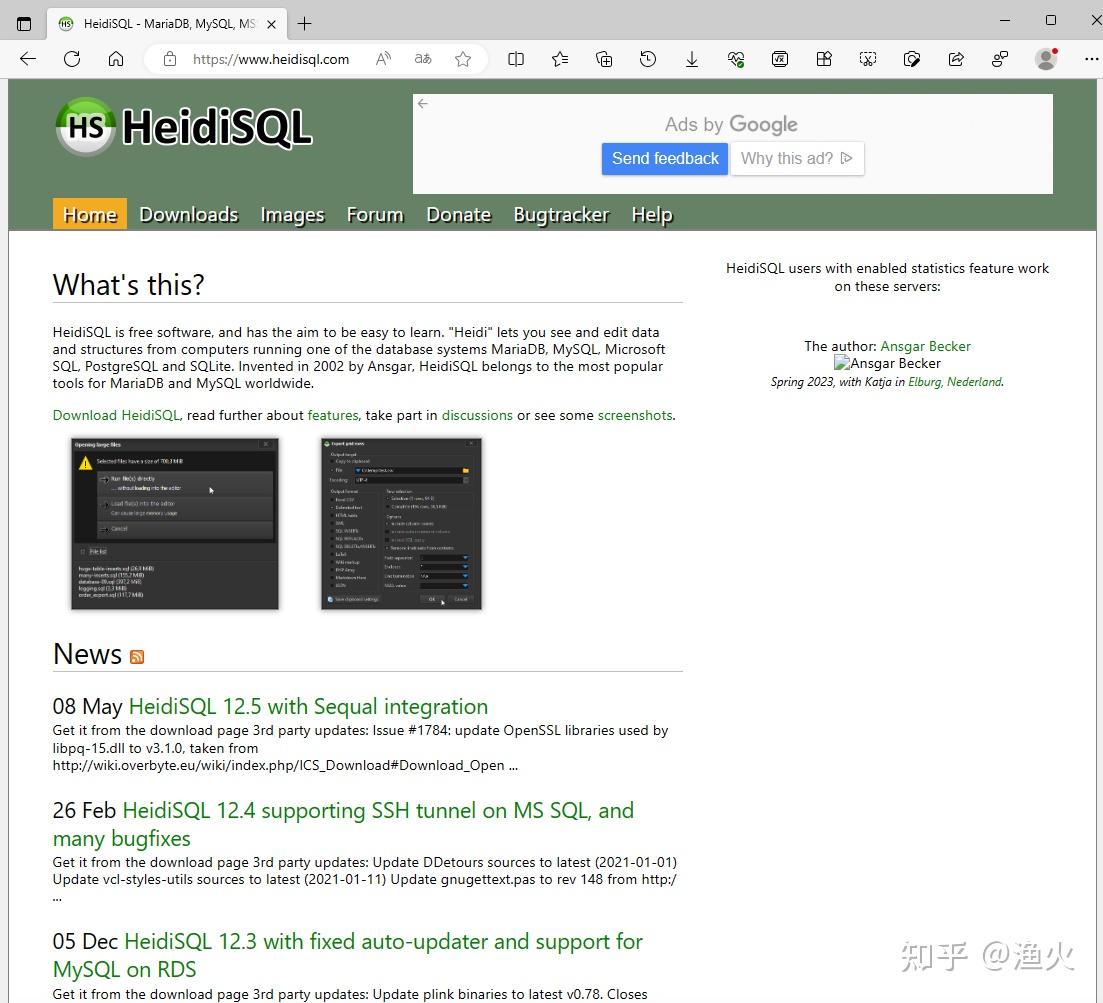This screenshot has height=1003, width=1103.
Task: Open split screen view from the toolbar
Action: [516, 59]
